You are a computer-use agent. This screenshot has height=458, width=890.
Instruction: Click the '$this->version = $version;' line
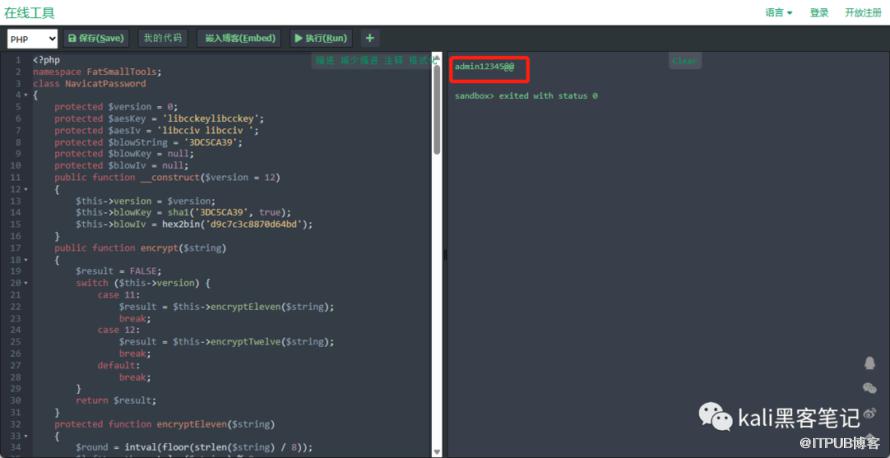pyautogui.click(x=146, y=201)
